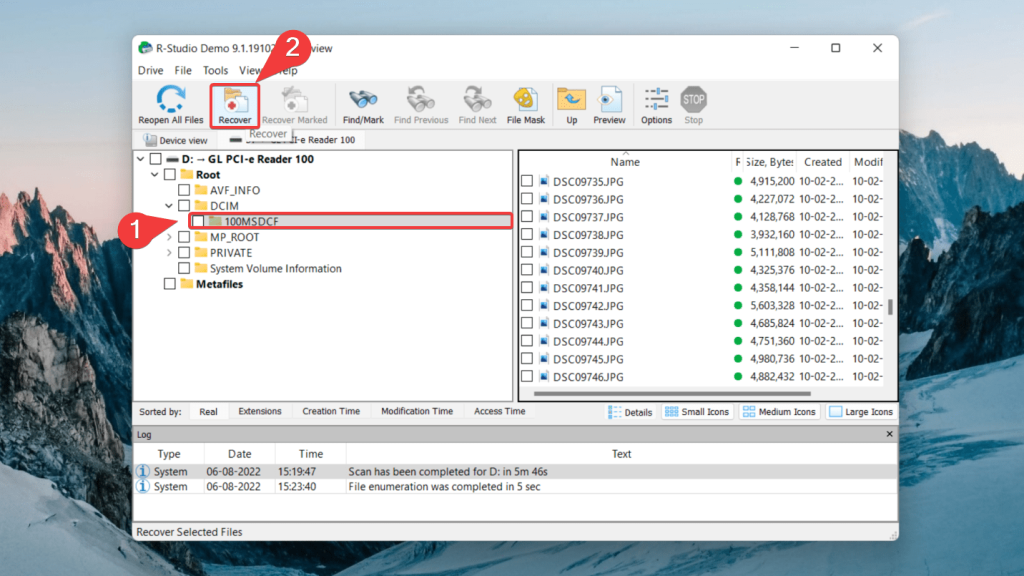Check the Metafiles checkbox
This screenshot has width=1024, height=576.
(x=169, y=283)
